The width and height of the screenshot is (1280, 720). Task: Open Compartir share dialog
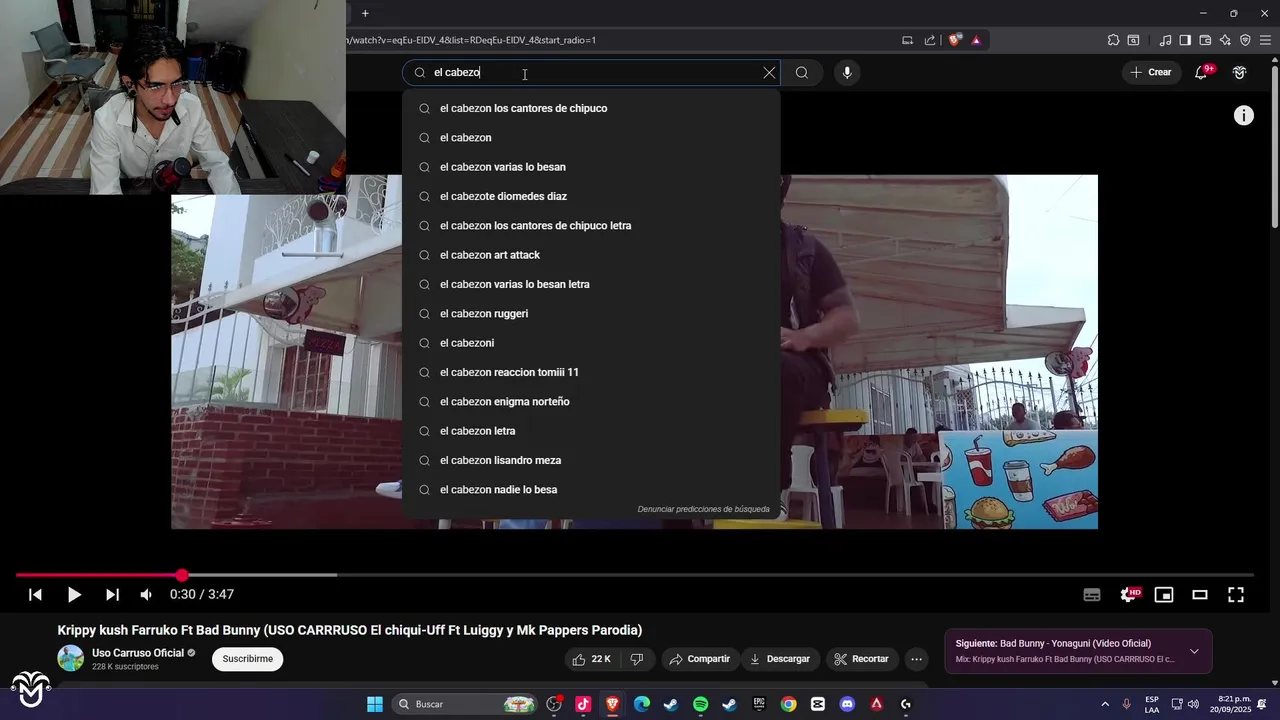[700, 659]
